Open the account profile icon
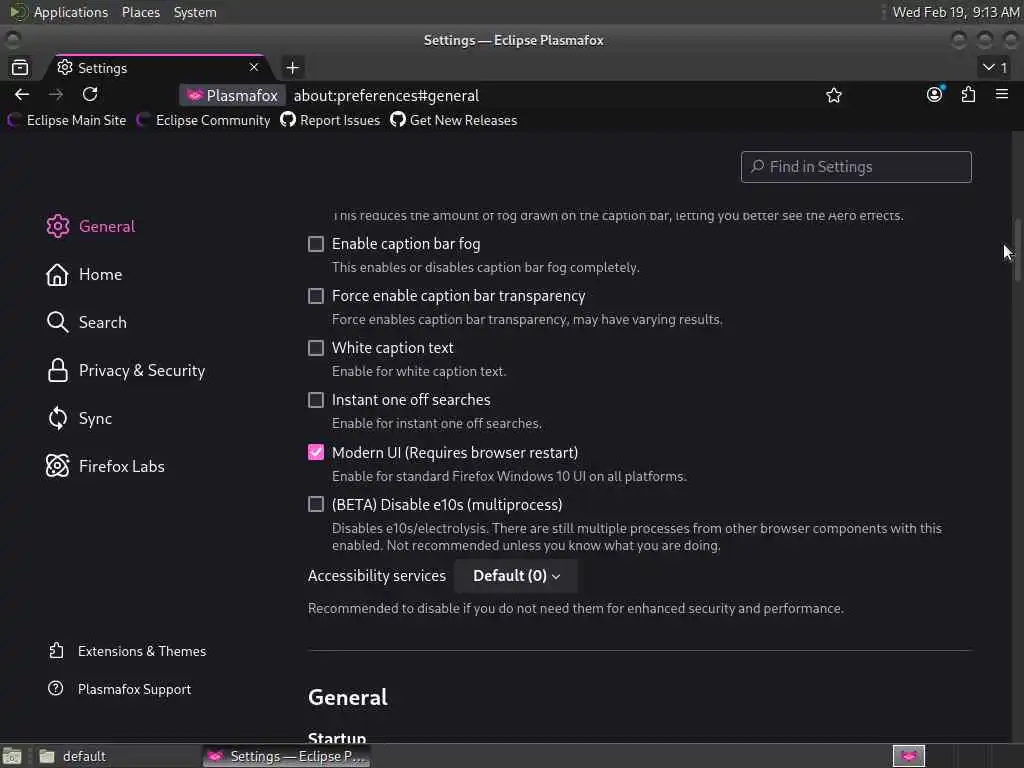This screenshot has width=1024, height=768. point(934,94)
